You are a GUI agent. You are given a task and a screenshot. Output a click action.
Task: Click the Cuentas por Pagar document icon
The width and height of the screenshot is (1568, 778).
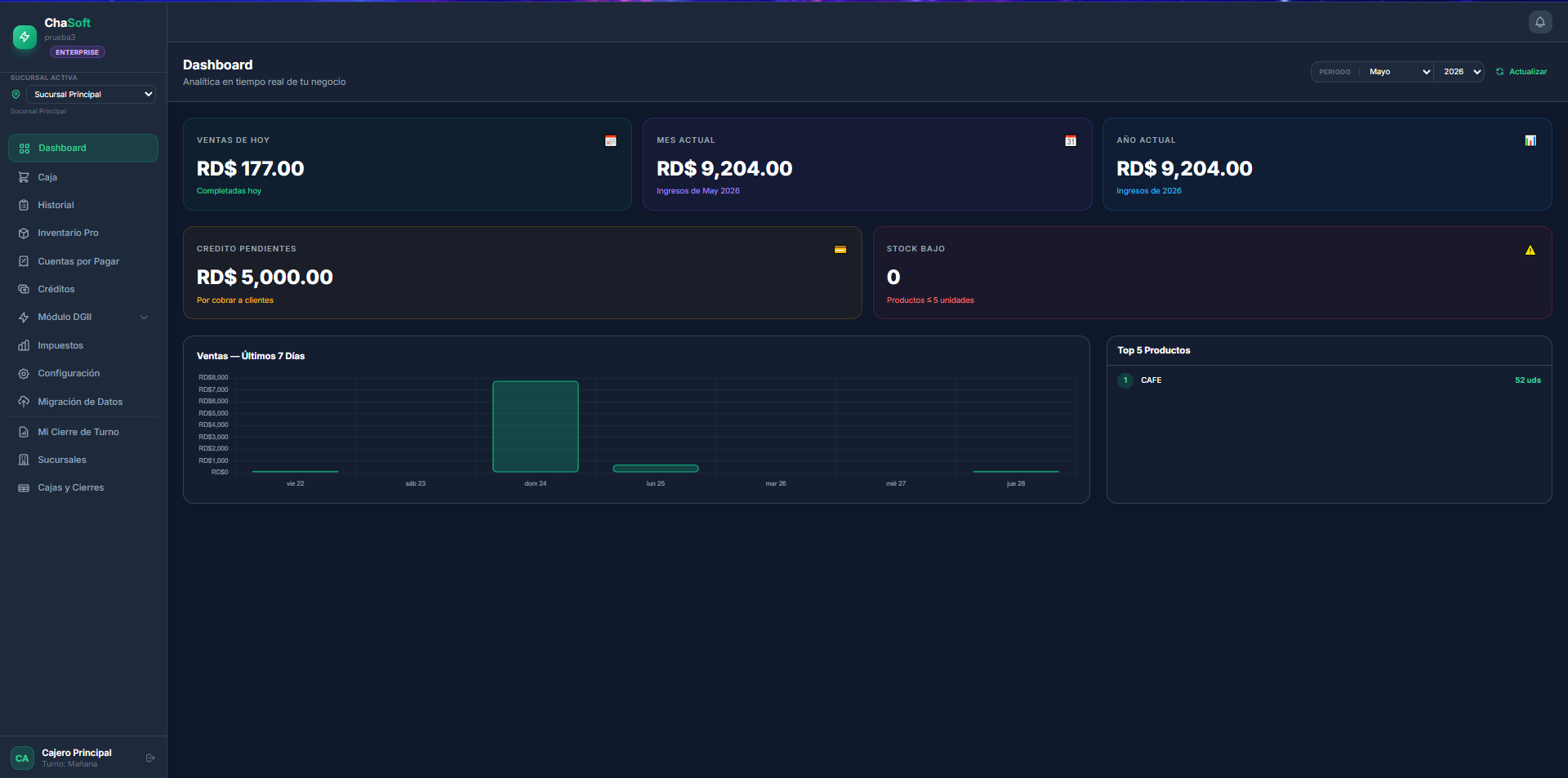click(24, 261)
